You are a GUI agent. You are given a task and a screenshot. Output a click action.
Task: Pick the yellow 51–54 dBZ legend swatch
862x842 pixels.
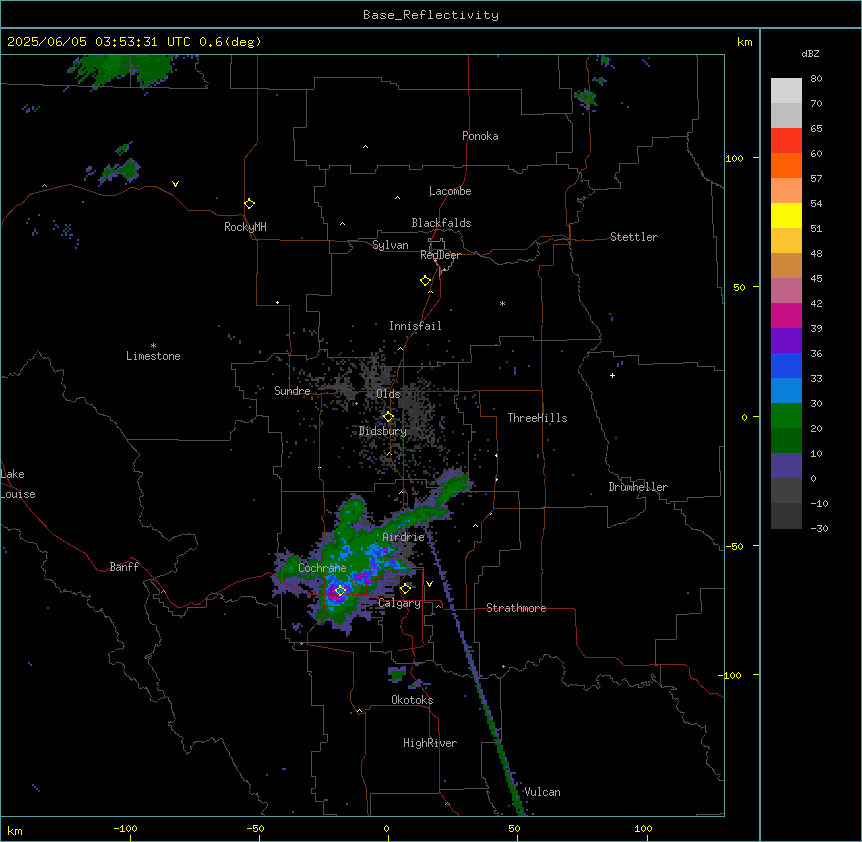tap(786, 215)
